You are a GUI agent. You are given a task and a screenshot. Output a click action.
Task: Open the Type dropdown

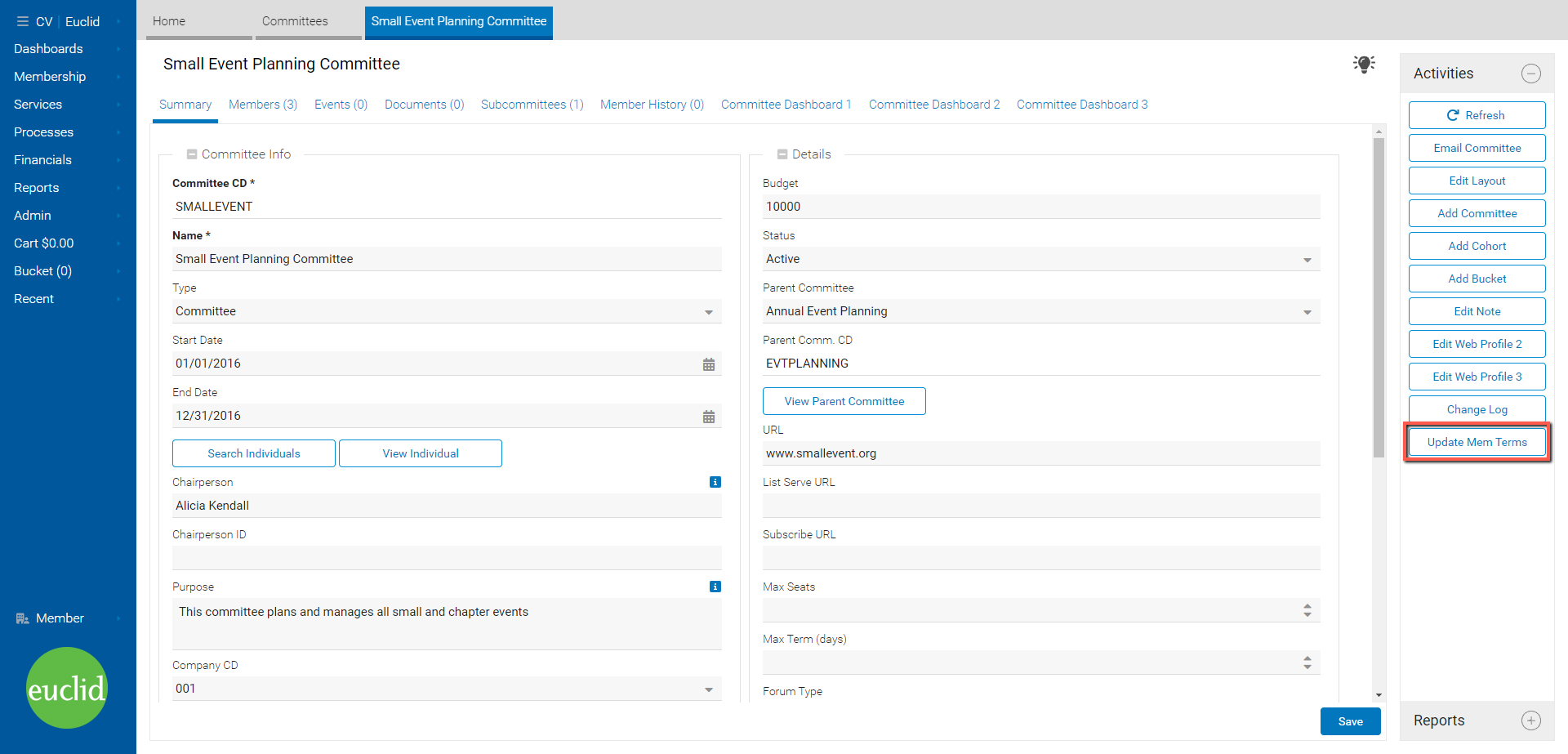coord(447,311)
